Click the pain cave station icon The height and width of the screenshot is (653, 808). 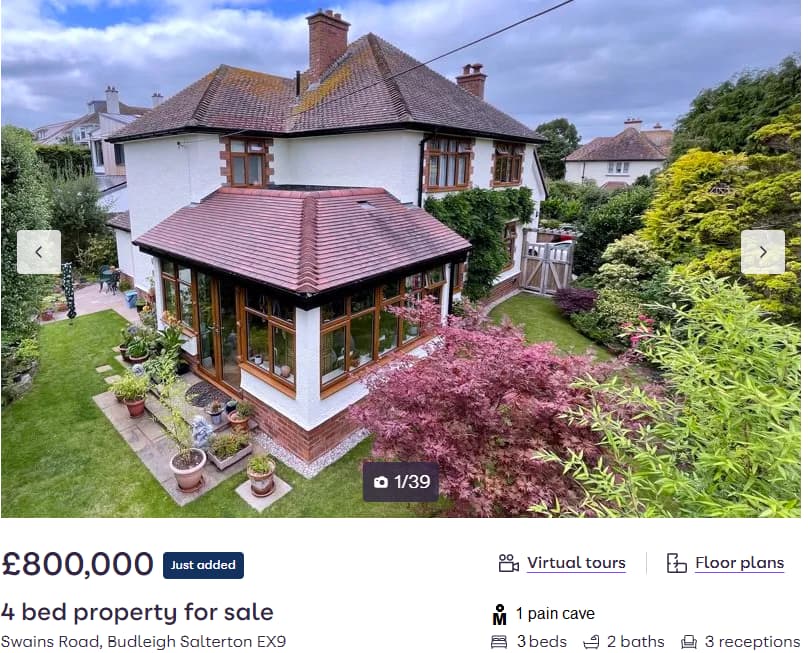pyautogui.click(x=499, y=614)
